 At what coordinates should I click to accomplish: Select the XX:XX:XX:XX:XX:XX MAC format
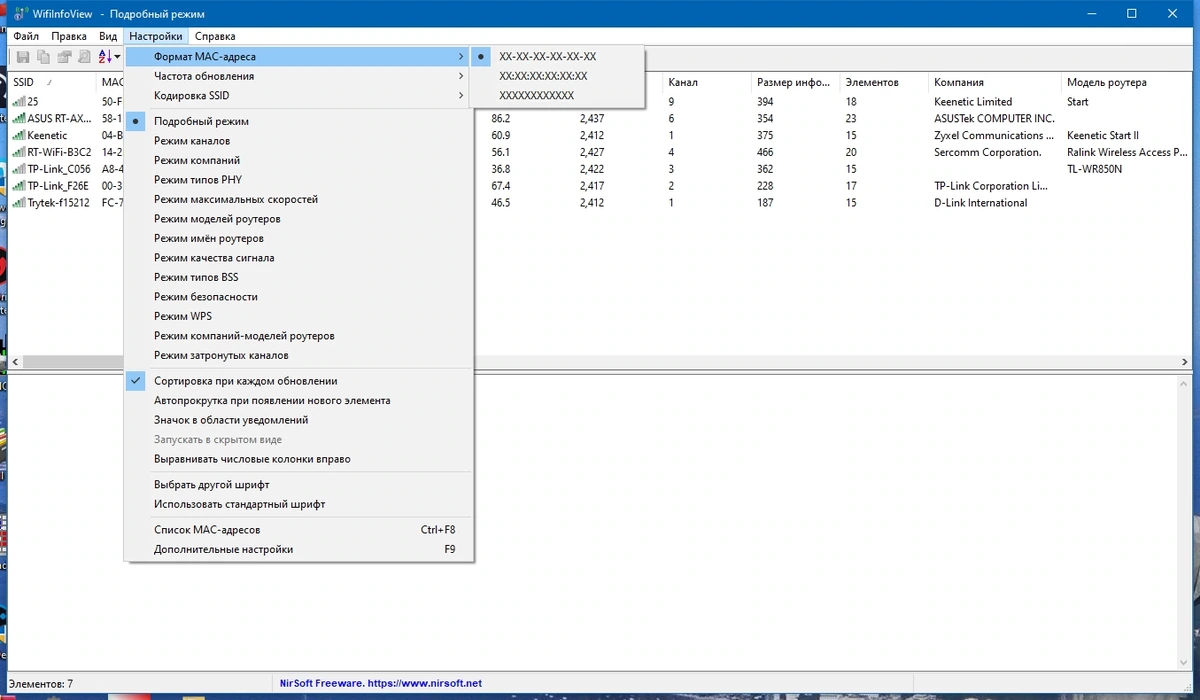click(x=558, y=76)
